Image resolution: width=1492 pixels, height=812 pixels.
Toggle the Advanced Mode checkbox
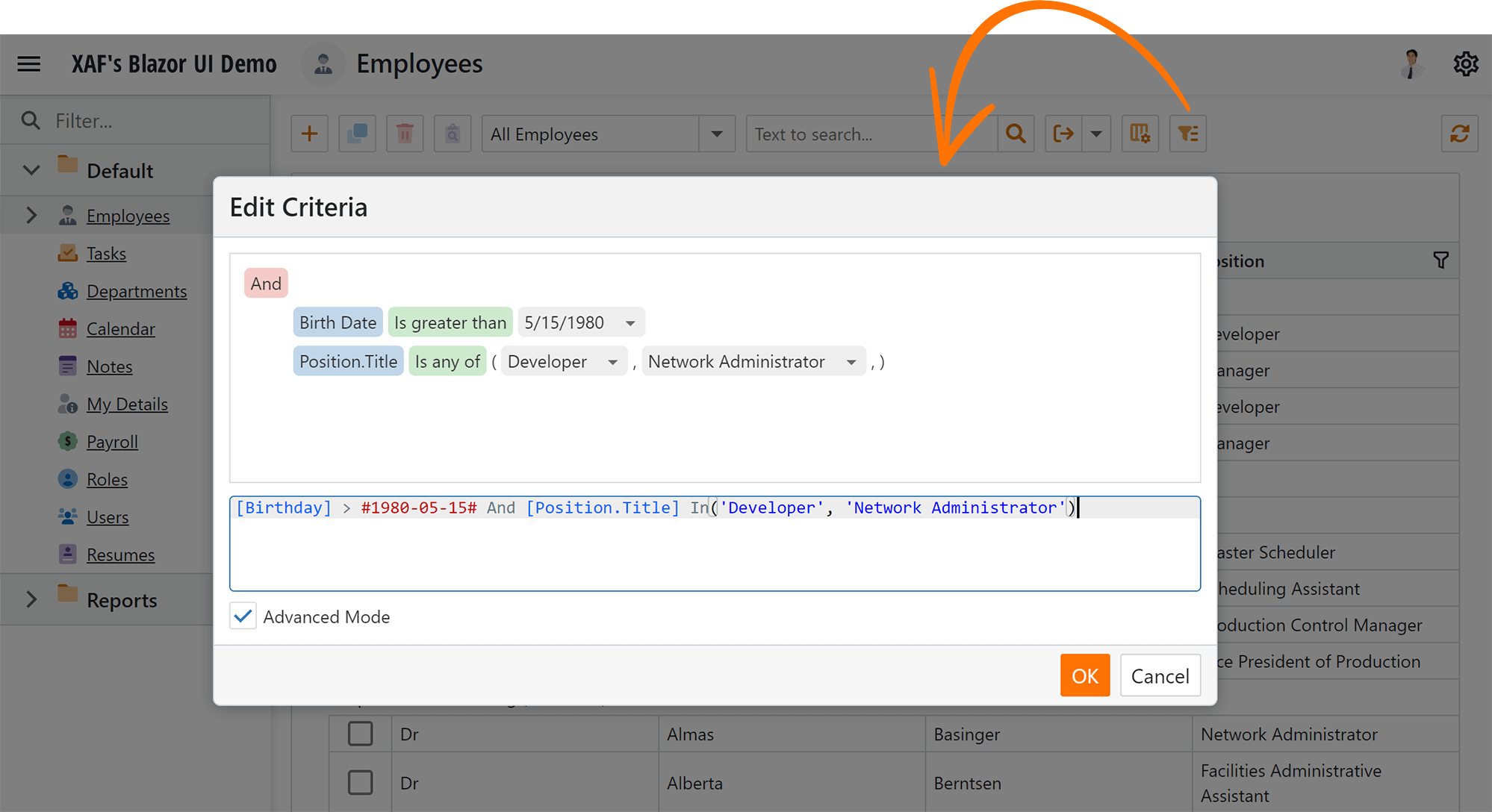[242, 616]
